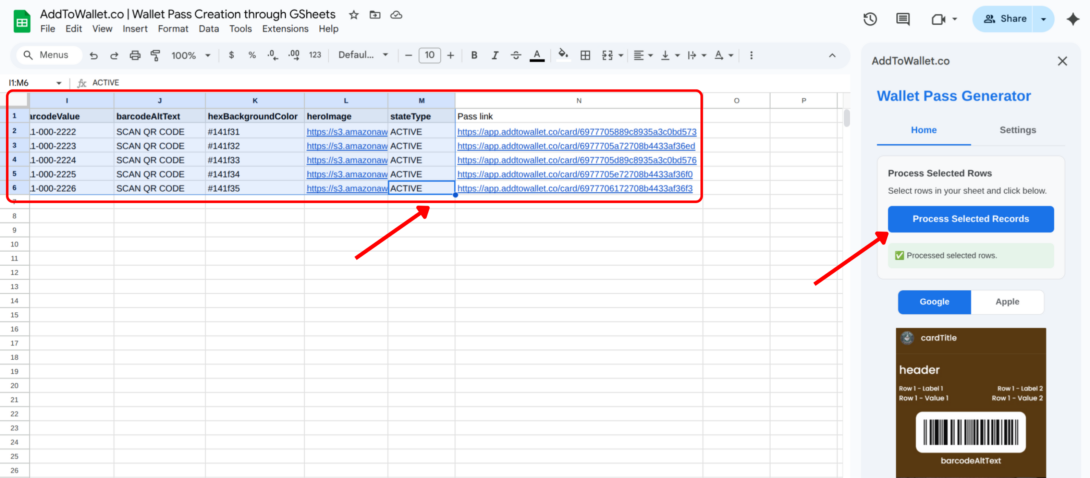Increase font size with plus
The width and height of the screenshot is (1090, 478).
(450, 56)
